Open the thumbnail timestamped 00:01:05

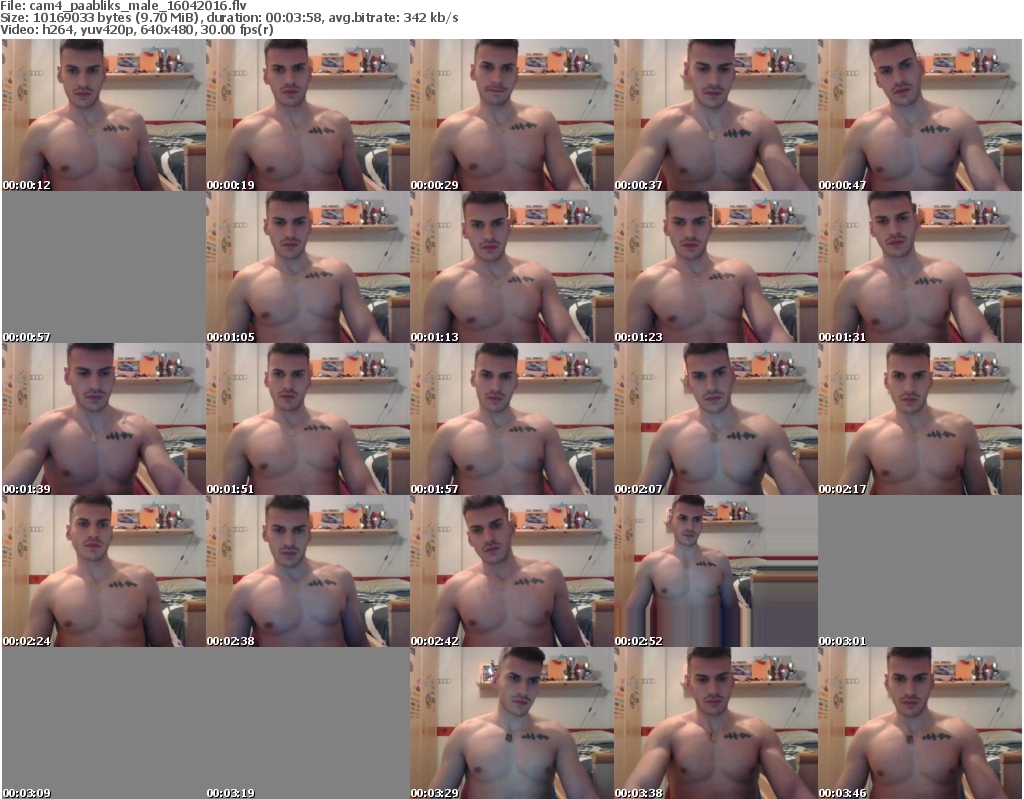(308, 267)
